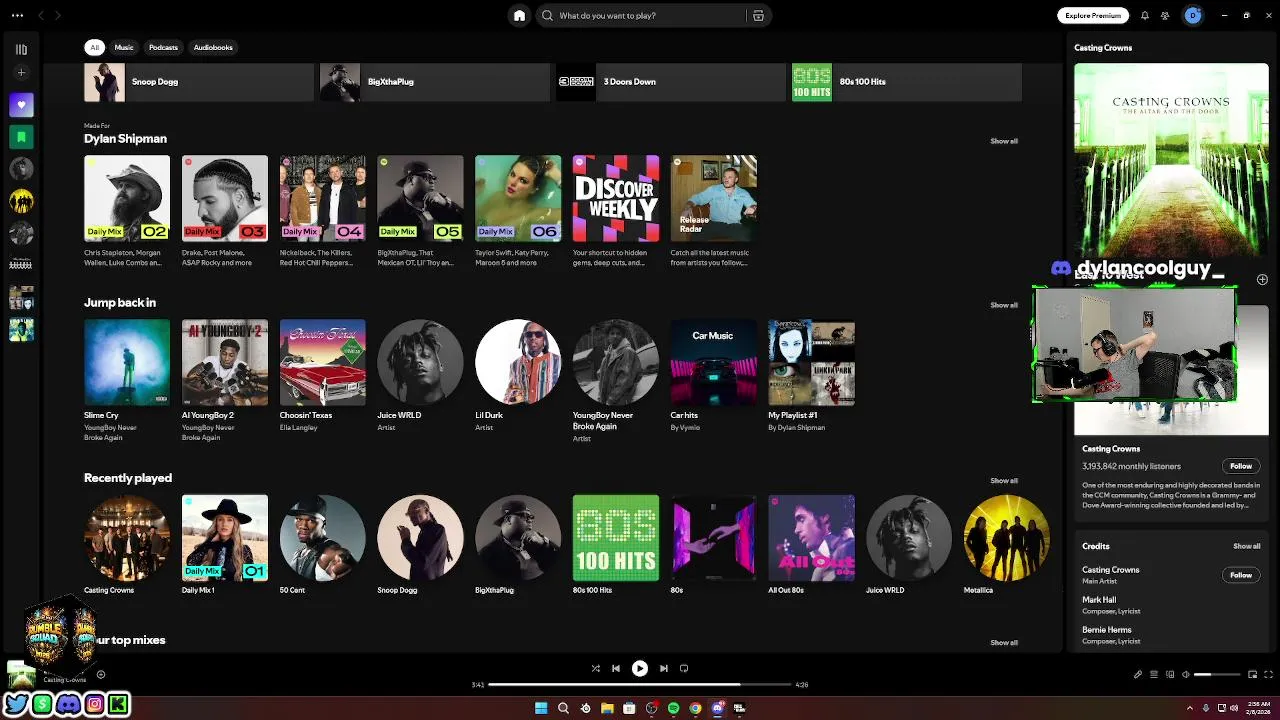1280x720 pixels.
Task: Open Discord icon in bottom-left overlay
Action: [x=68, y=705]
